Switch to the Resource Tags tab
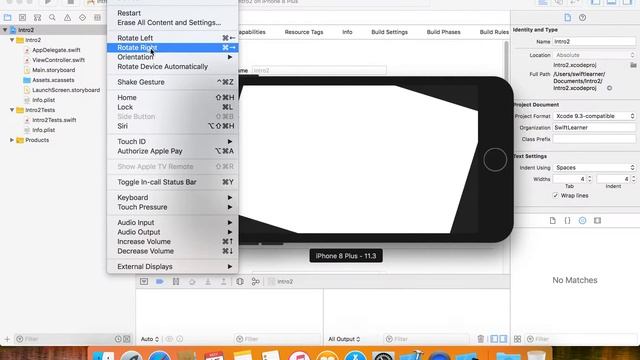640x360 pixels. 304,32
